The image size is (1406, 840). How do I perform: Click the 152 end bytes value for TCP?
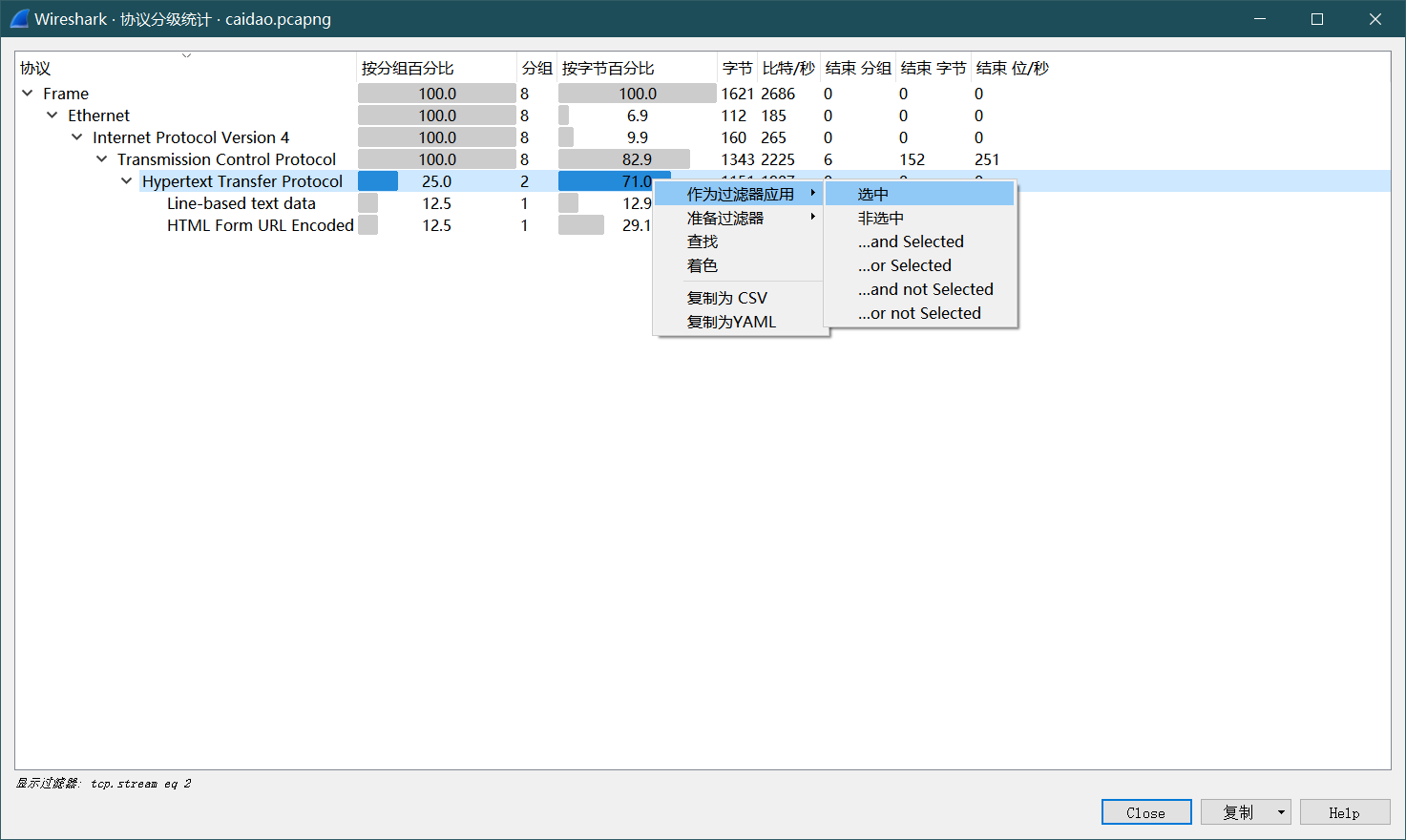coord(912,159)
